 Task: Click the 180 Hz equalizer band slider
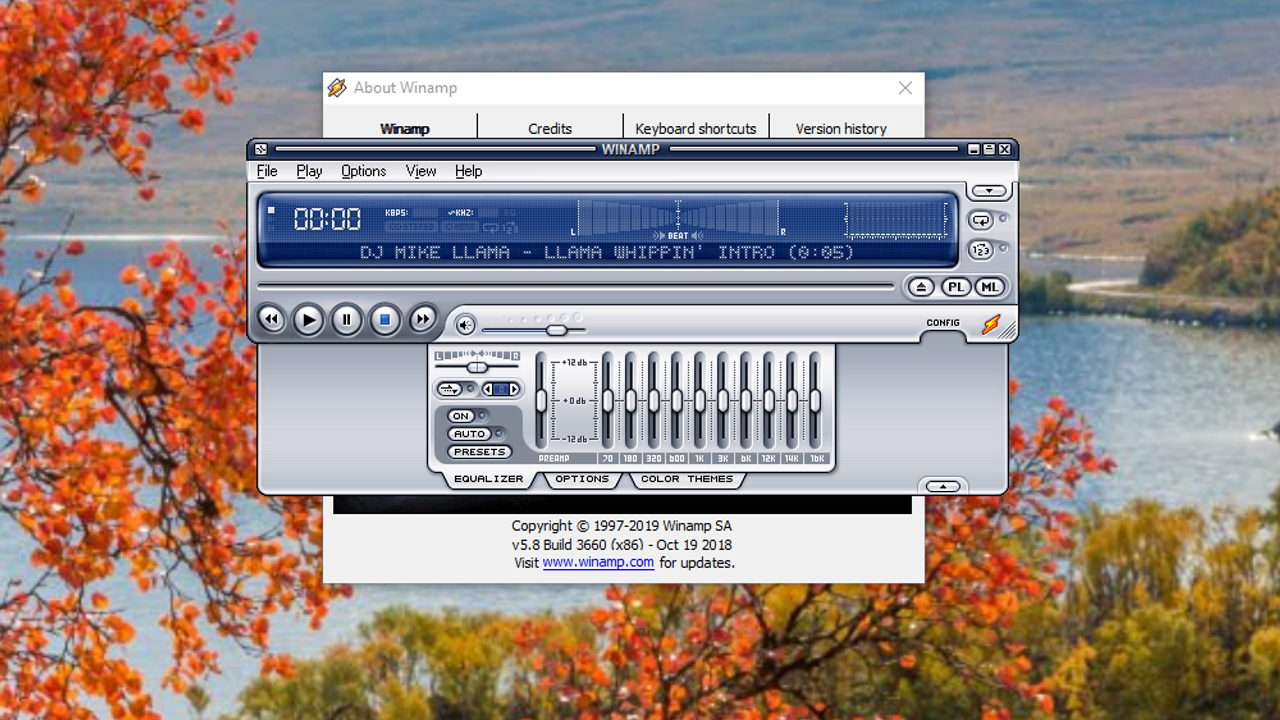click(x=631, y=401)
